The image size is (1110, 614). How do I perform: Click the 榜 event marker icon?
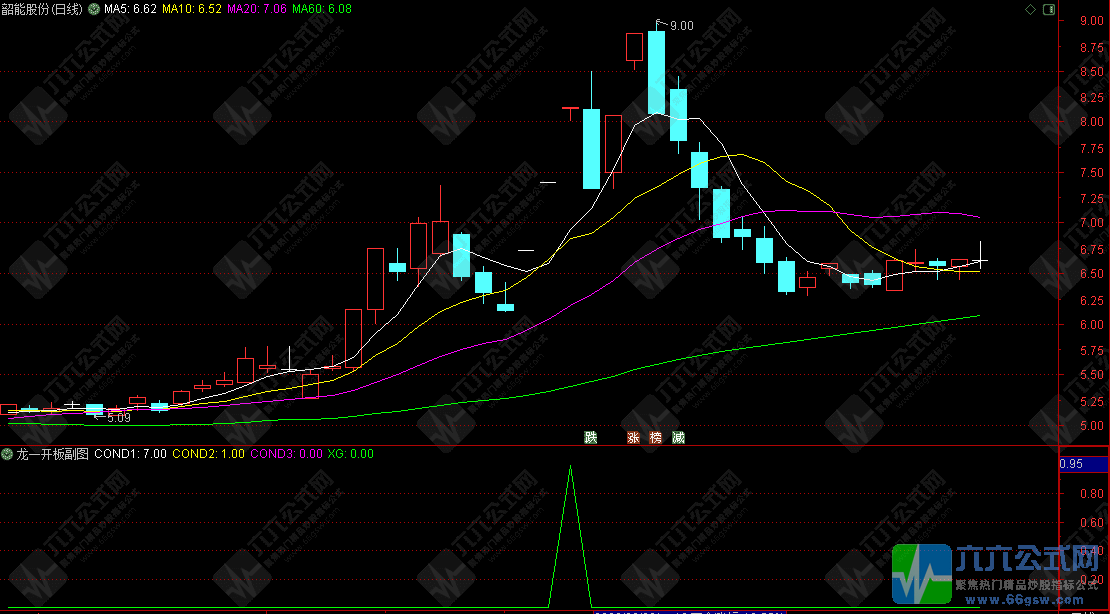click(656, 437)
